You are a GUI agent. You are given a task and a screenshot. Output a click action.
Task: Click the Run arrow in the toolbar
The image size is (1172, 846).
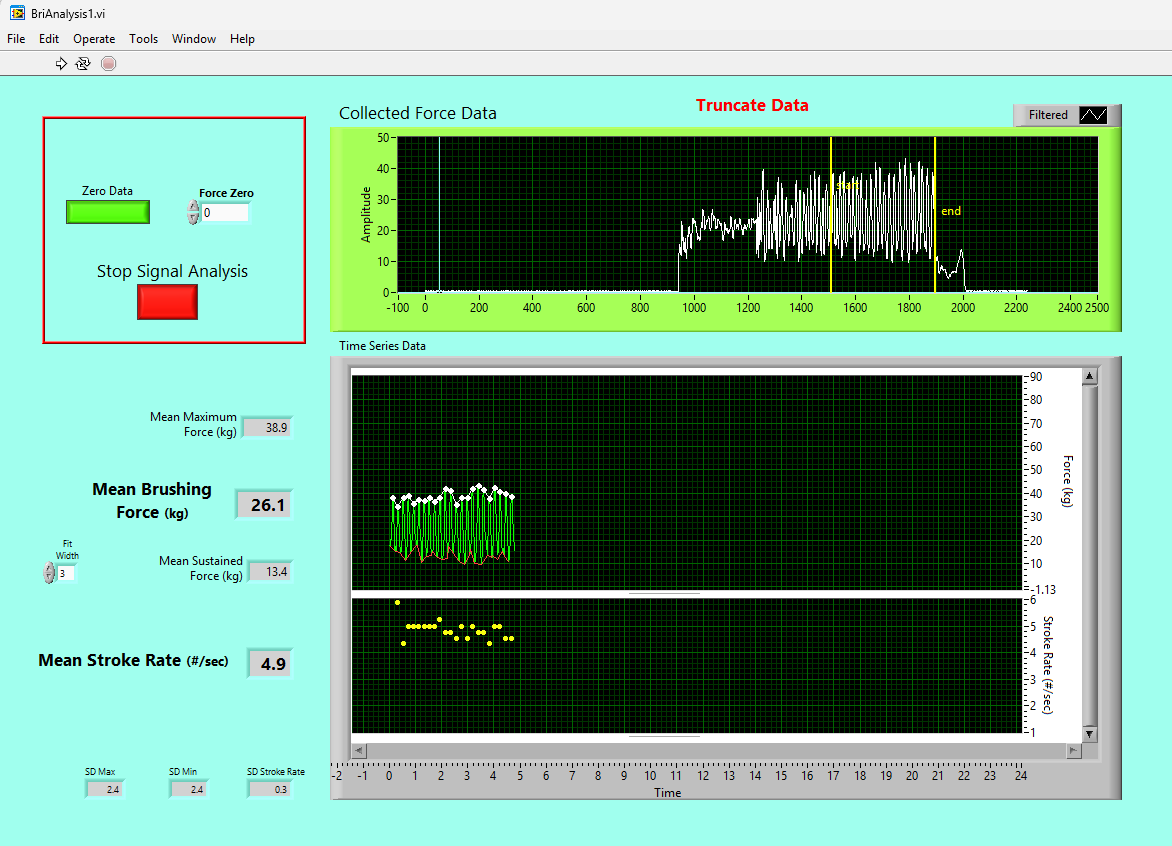tap(61, 63)
